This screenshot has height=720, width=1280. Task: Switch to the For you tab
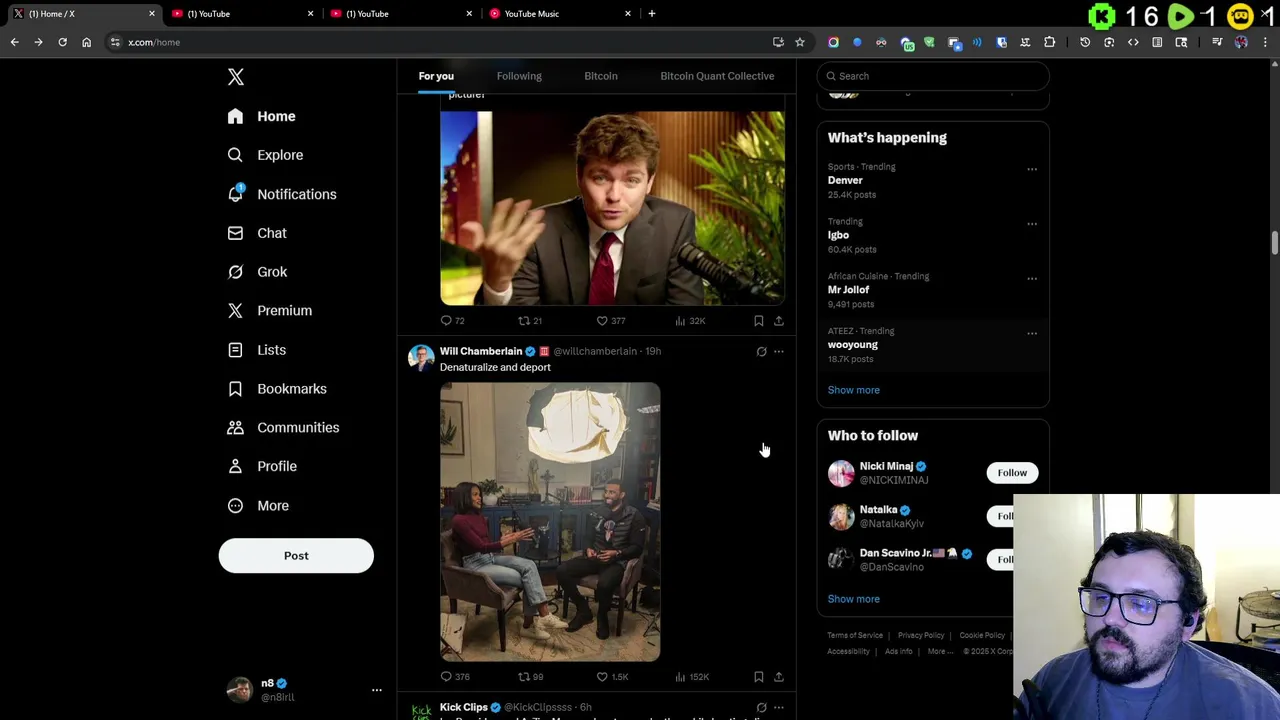click(436, 76)
